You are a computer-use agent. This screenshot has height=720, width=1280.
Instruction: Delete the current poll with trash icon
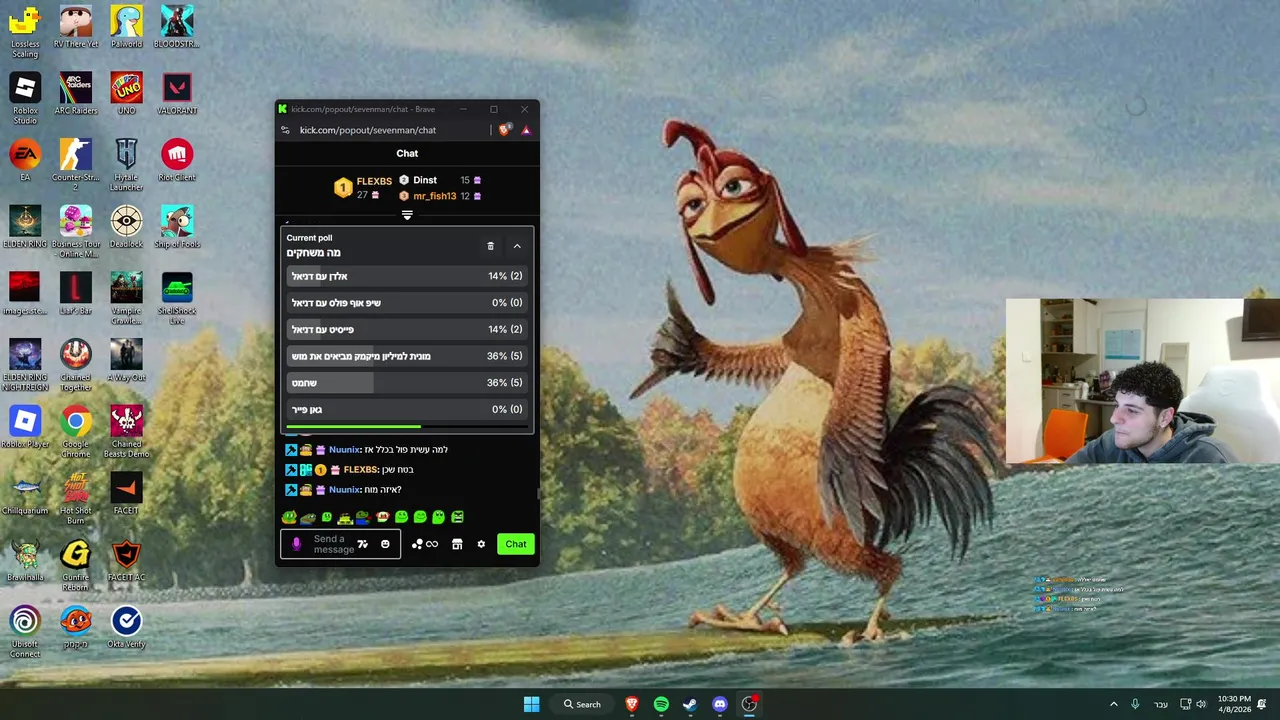(490, 246)
